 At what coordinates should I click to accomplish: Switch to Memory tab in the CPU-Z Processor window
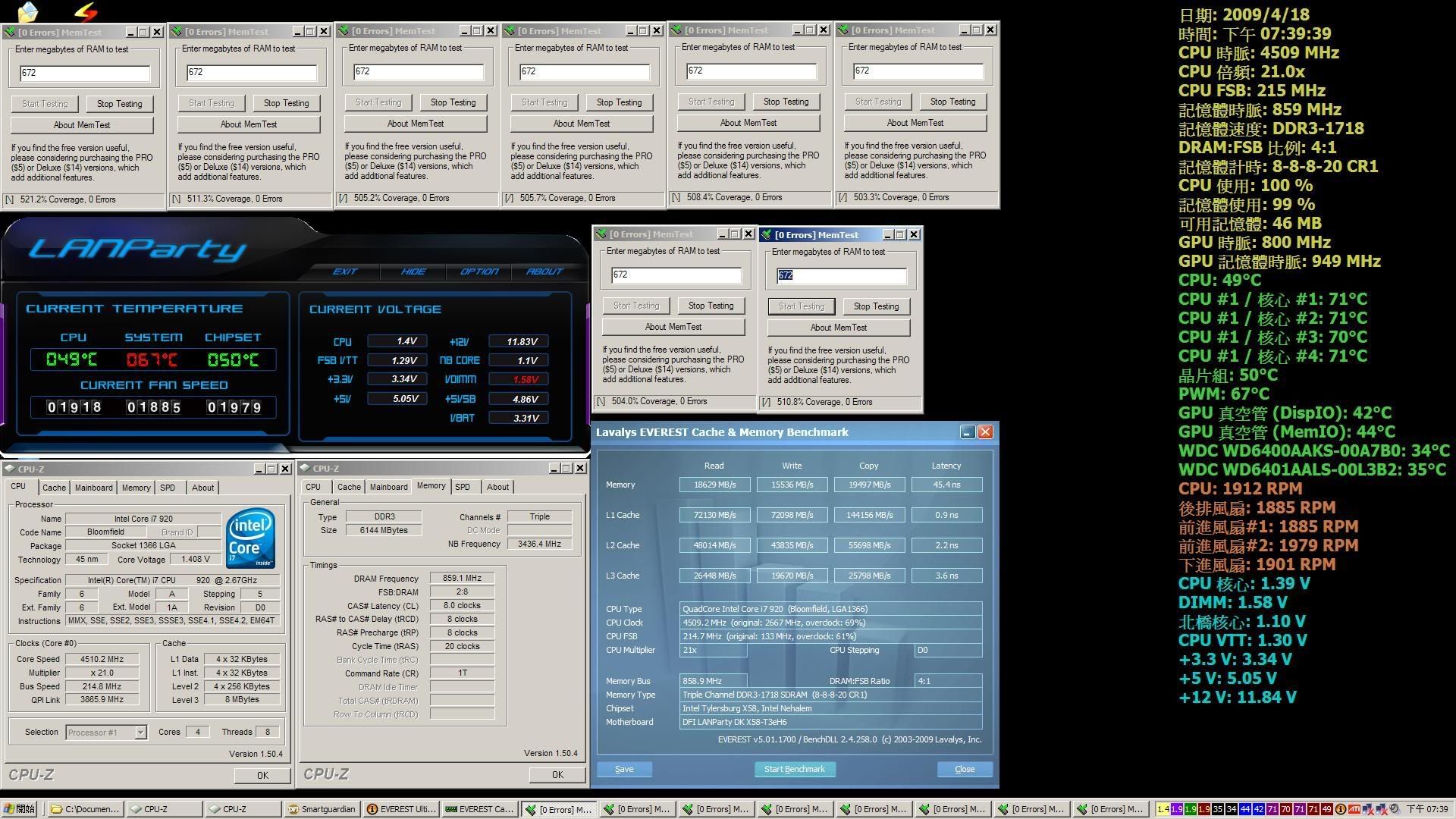(x=136, y=488)
